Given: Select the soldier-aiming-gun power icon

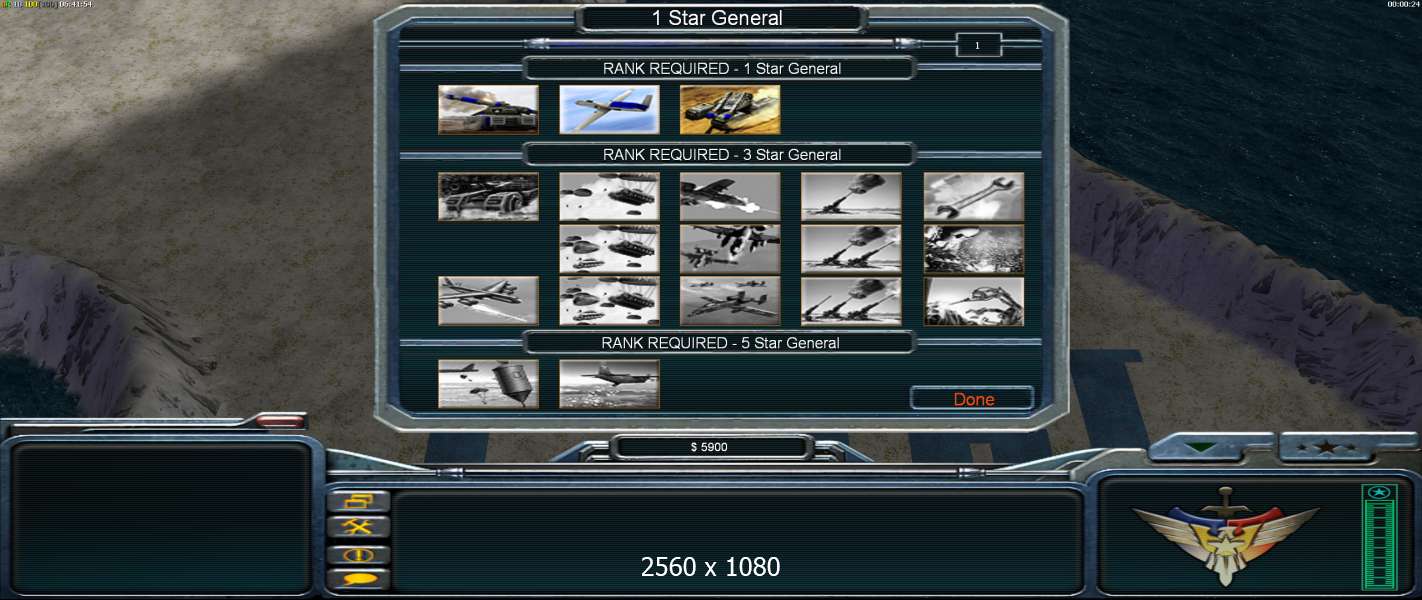Looking at the screenshot, I should [974, 301].
